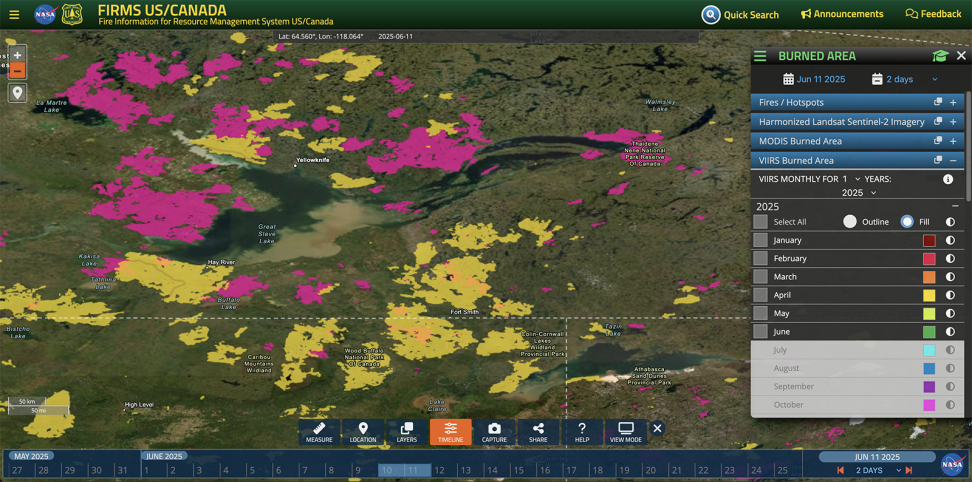Click the NASA logo in header
The height and width of the screenshot is (482, 972).
[x=45, y=14]
